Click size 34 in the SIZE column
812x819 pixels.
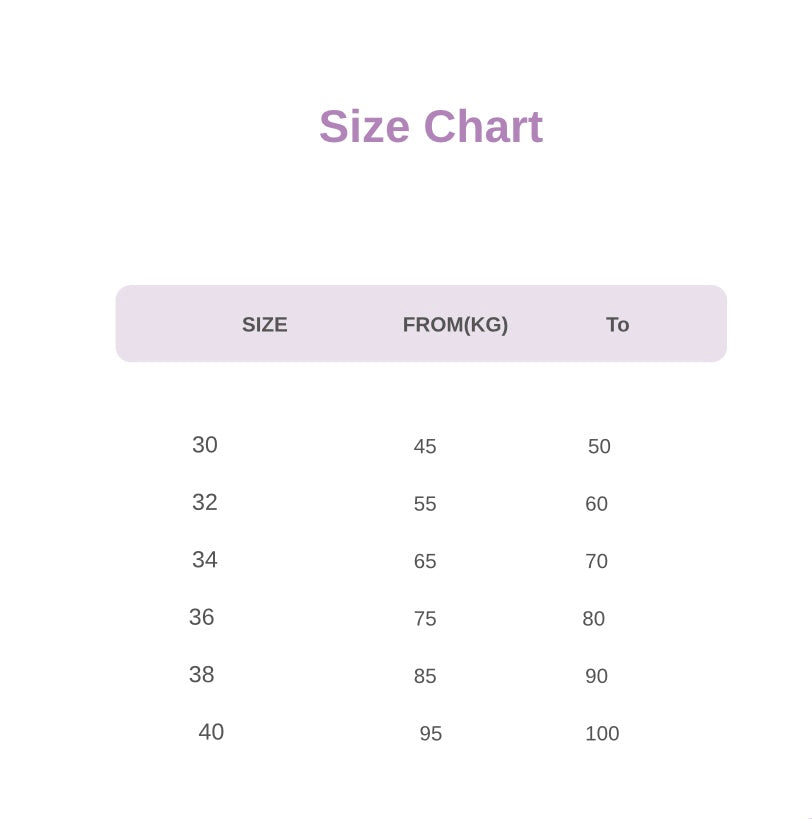pyautogui.click(x=205, y=560)
